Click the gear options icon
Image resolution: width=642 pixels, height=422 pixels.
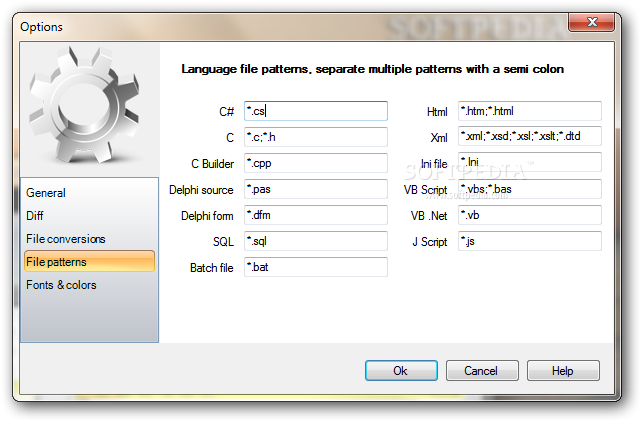click(x=85, y=105)
